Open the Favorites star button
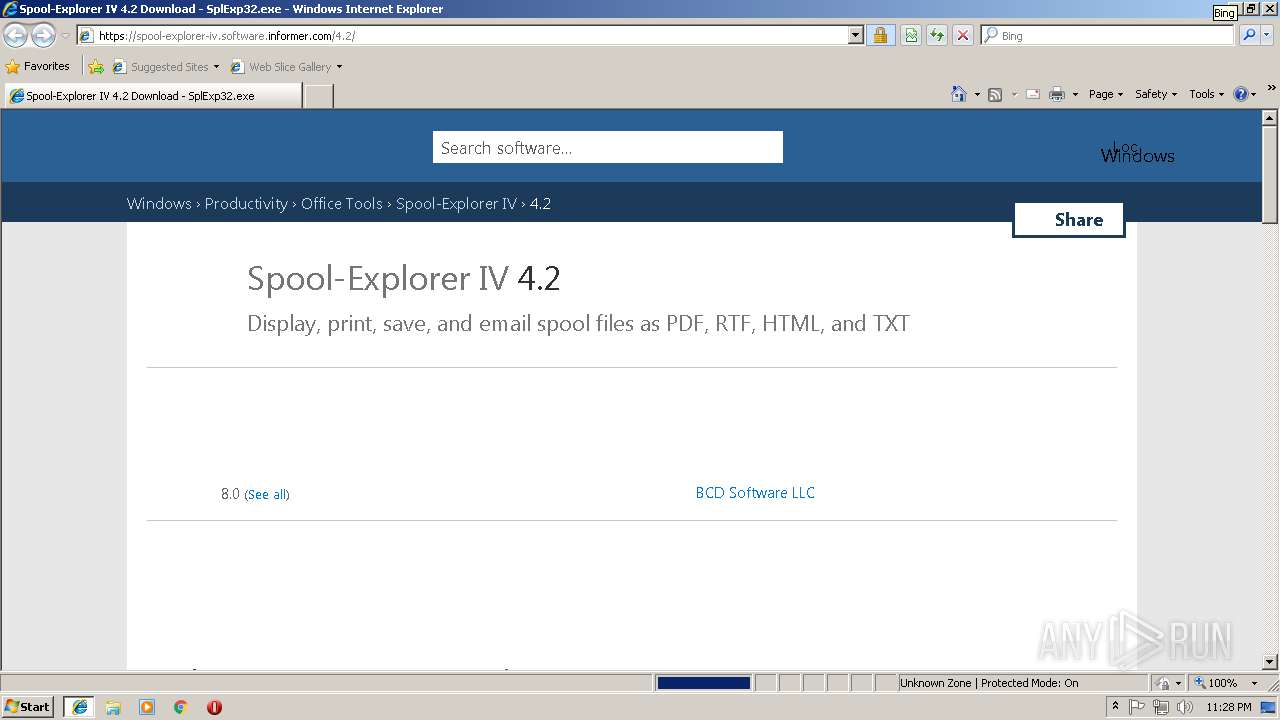The height and width of the screenshot is (720, 1280). [x=38, y=66]
